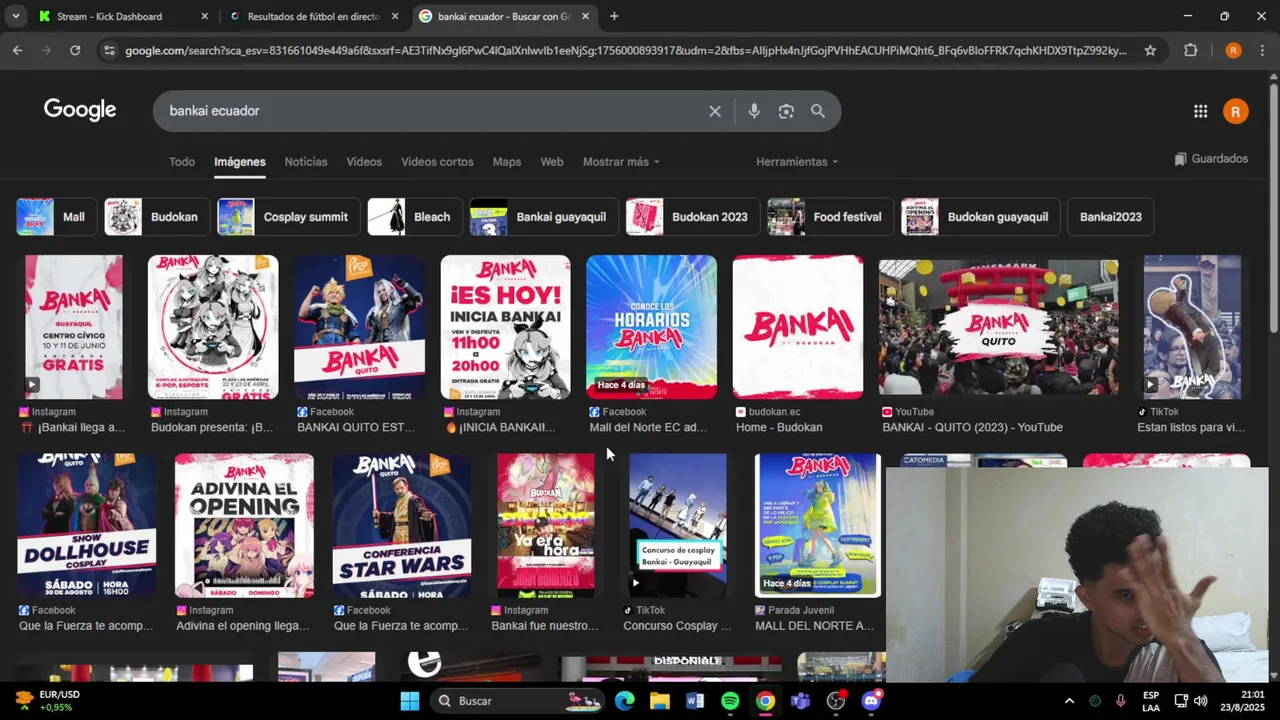
Task: Start voice search with the microphone icon
Action: pos(754,111)
